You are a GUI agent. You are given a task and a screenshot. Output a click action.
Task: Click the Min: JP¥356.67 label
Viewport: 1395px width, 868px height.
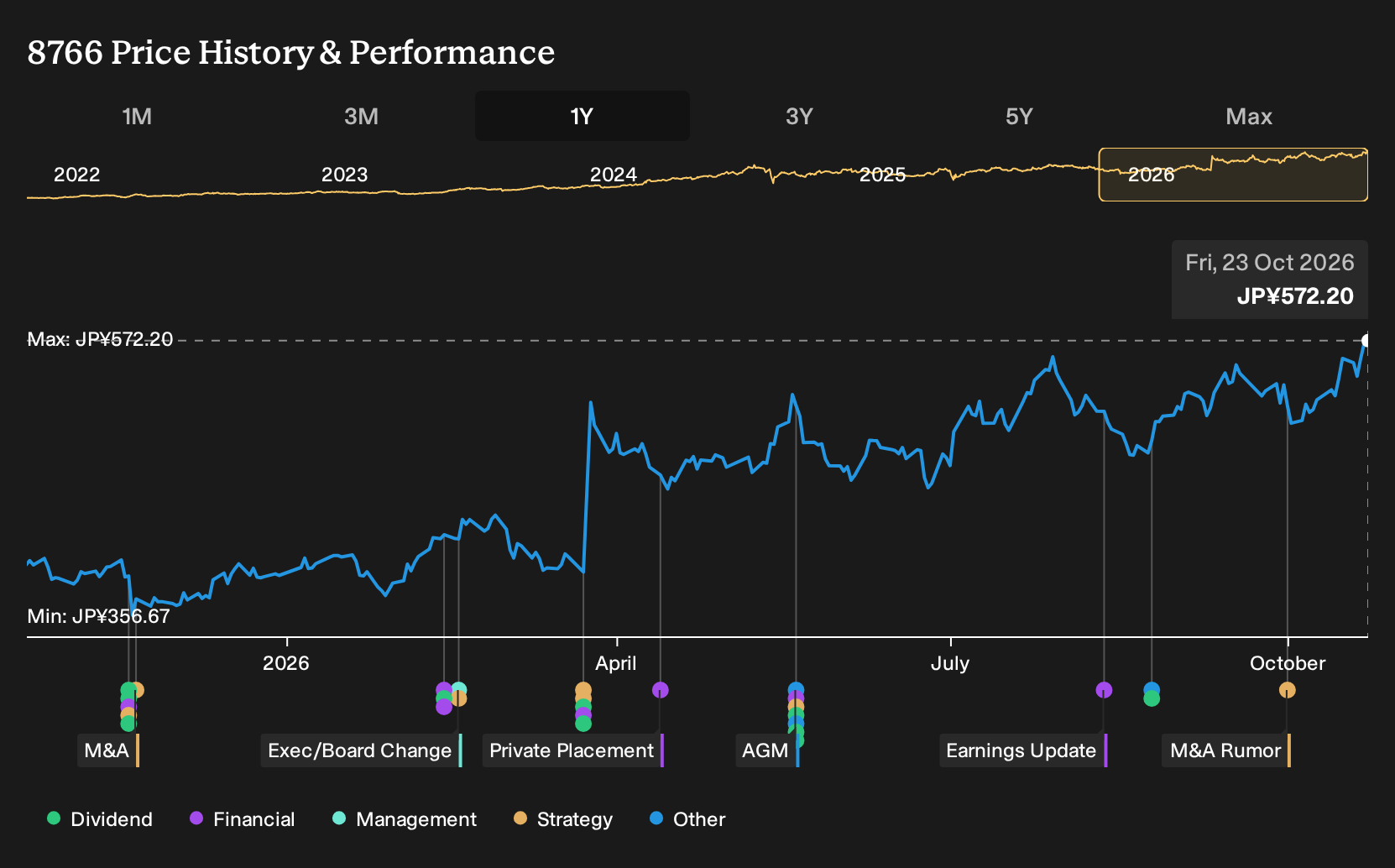pos(98,616)
